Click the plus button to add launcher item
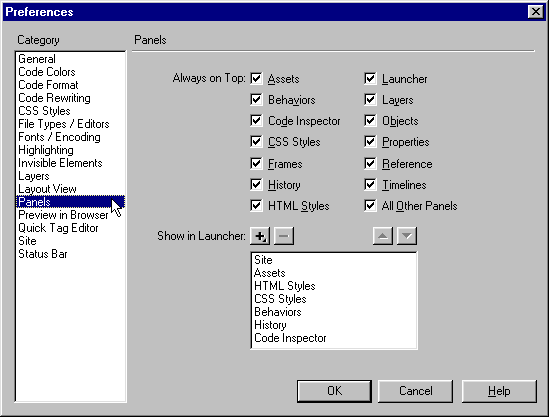Screen dimensions: 549x417 [260, 236]
